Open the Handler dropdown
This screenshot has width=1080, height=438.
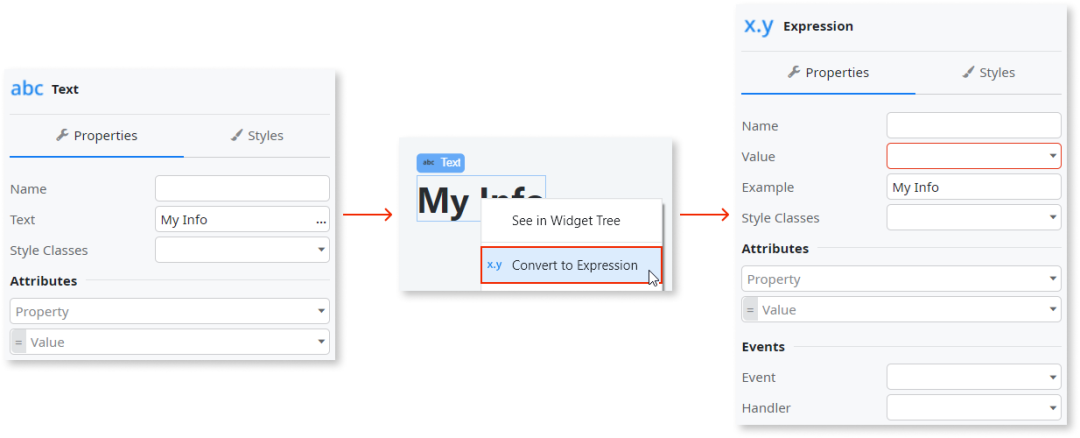973,408
